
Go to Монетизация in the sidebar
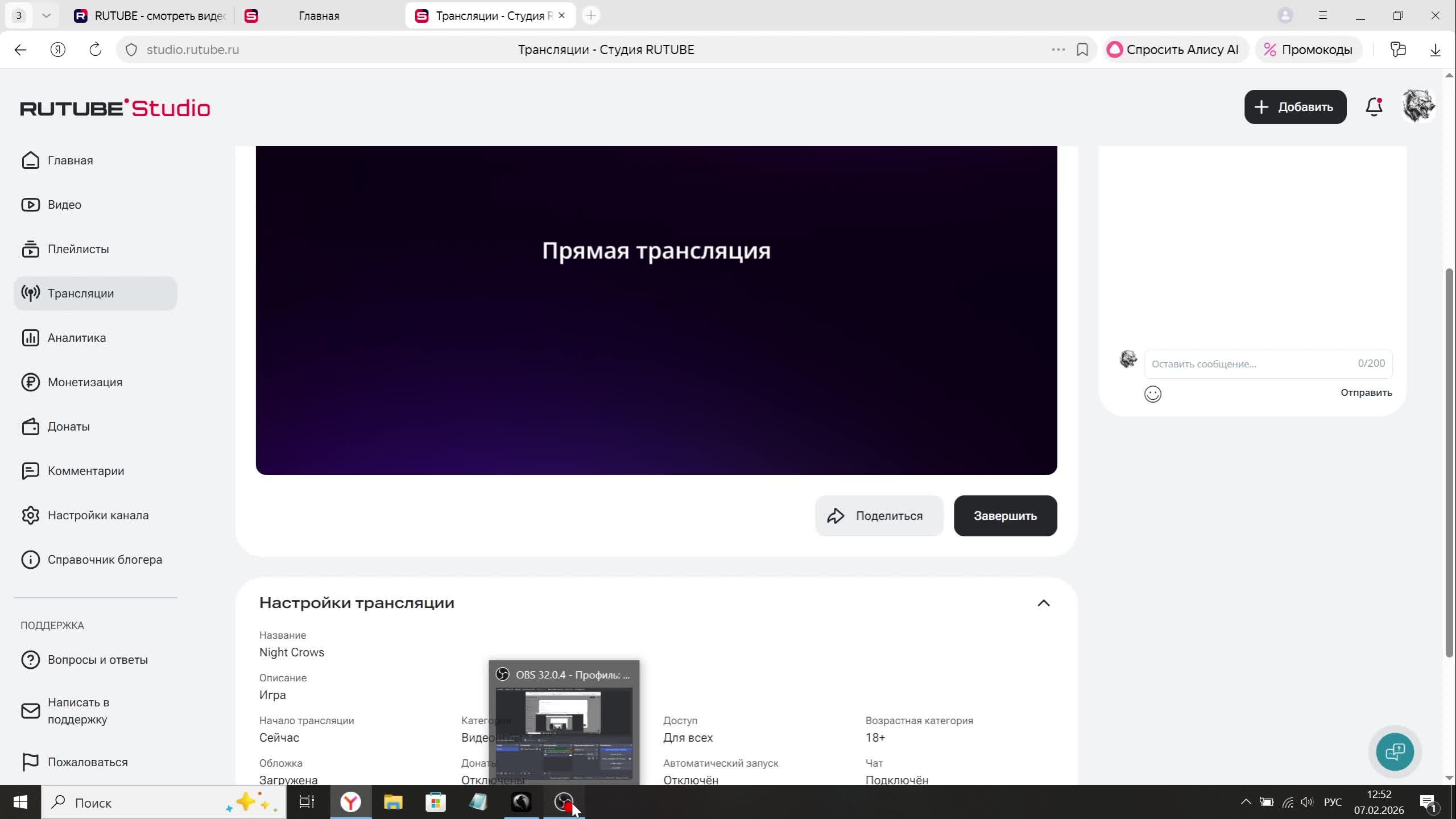click(x=85, y=382)
